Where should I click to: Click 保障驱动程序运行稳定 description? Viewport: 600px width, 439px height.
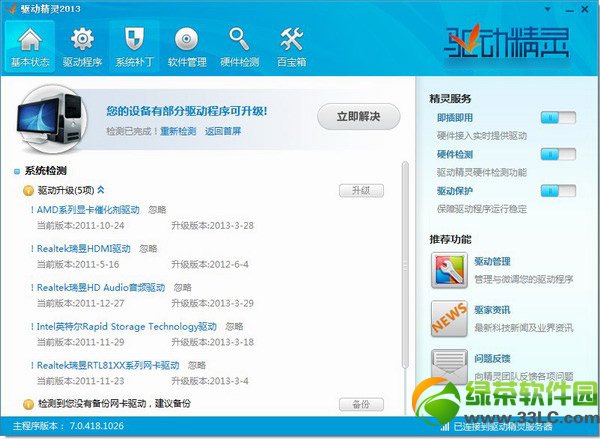482,209
